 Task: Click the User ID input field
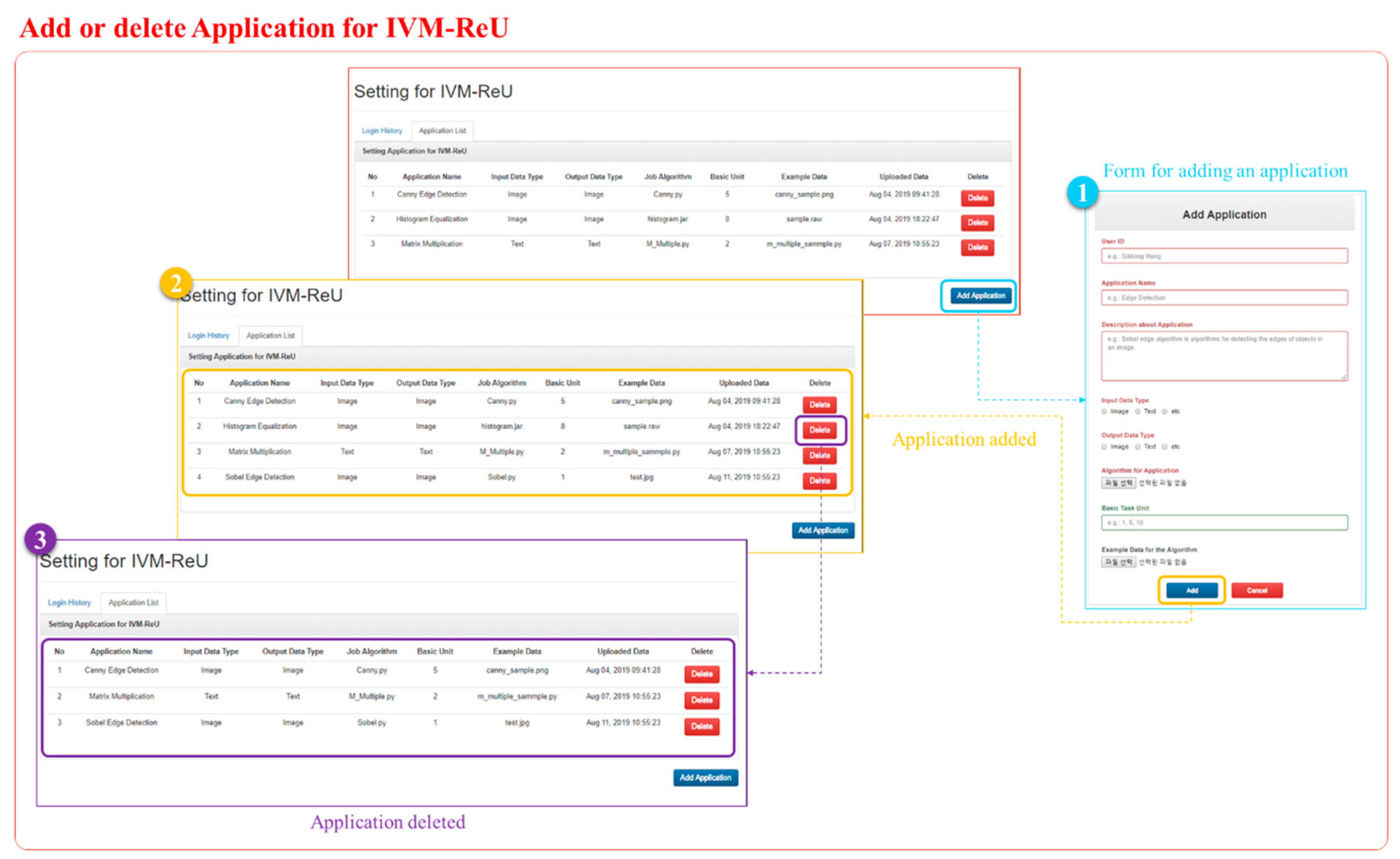click(1224, 256)
